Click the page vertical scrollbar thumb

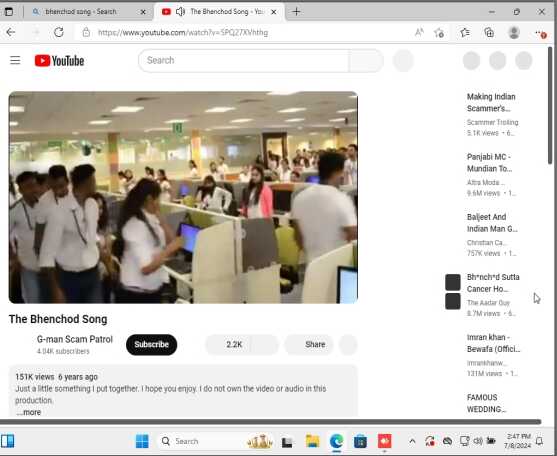(x=550, y=105)
